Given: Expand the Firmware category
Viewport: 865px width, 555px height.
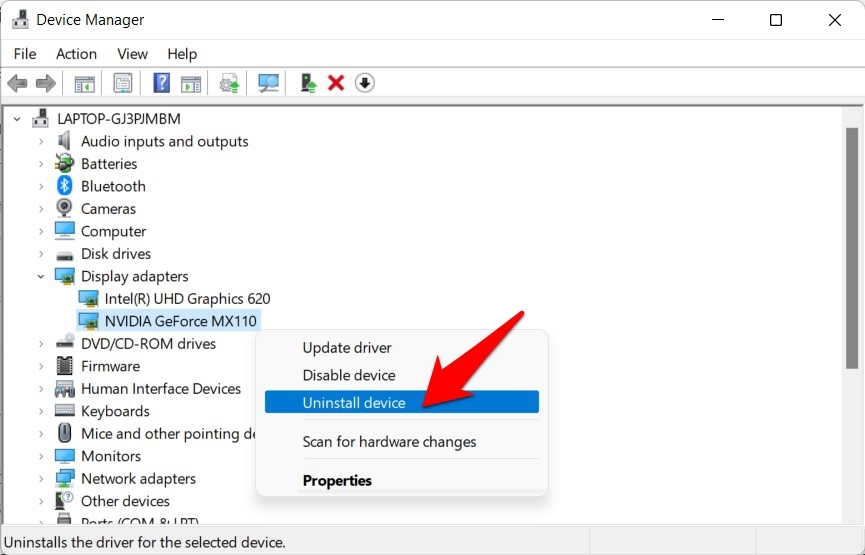Looking at the screenshot, I should [41, 366].
